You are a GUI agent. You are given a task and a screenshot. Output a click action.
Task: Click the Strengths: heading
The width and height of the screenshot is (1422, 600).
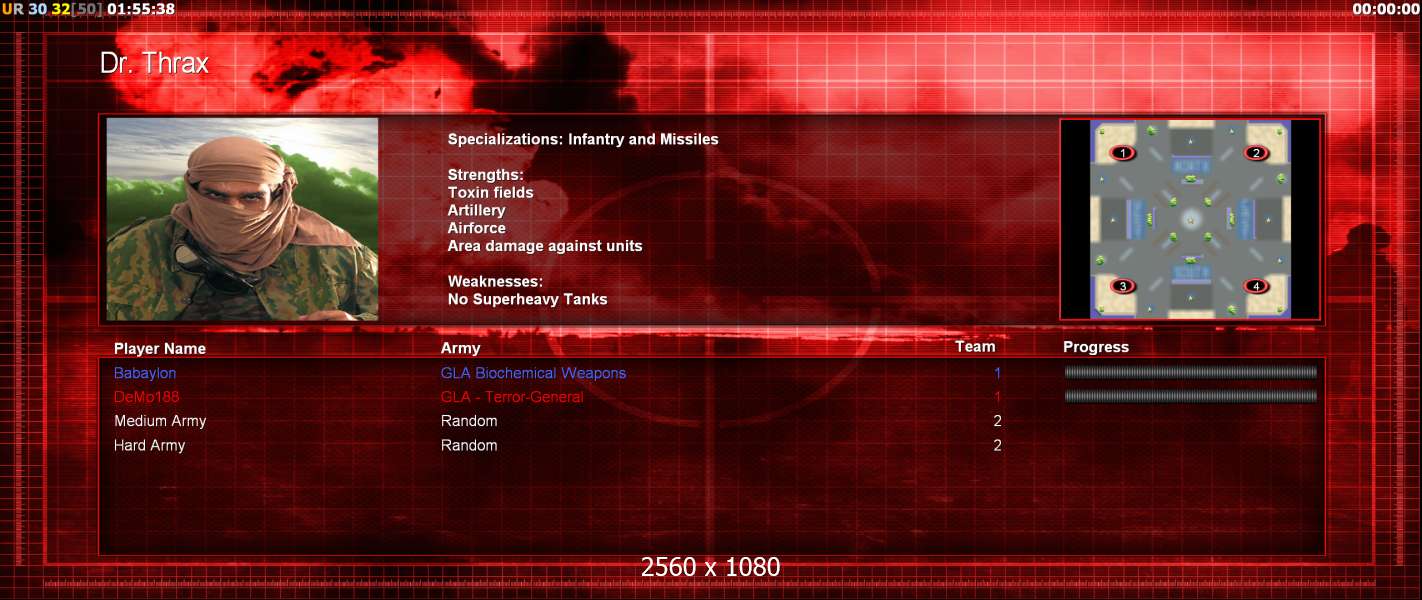click(x=486, y=175)
